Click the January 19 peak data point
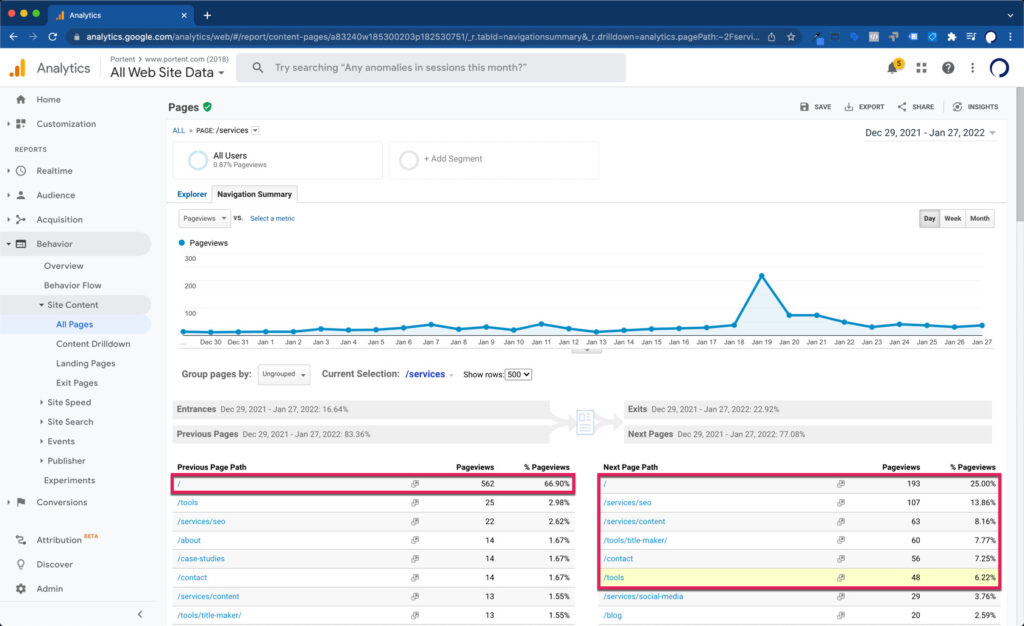Screen dimensions: 1024x626 click(x=762, y=275)
